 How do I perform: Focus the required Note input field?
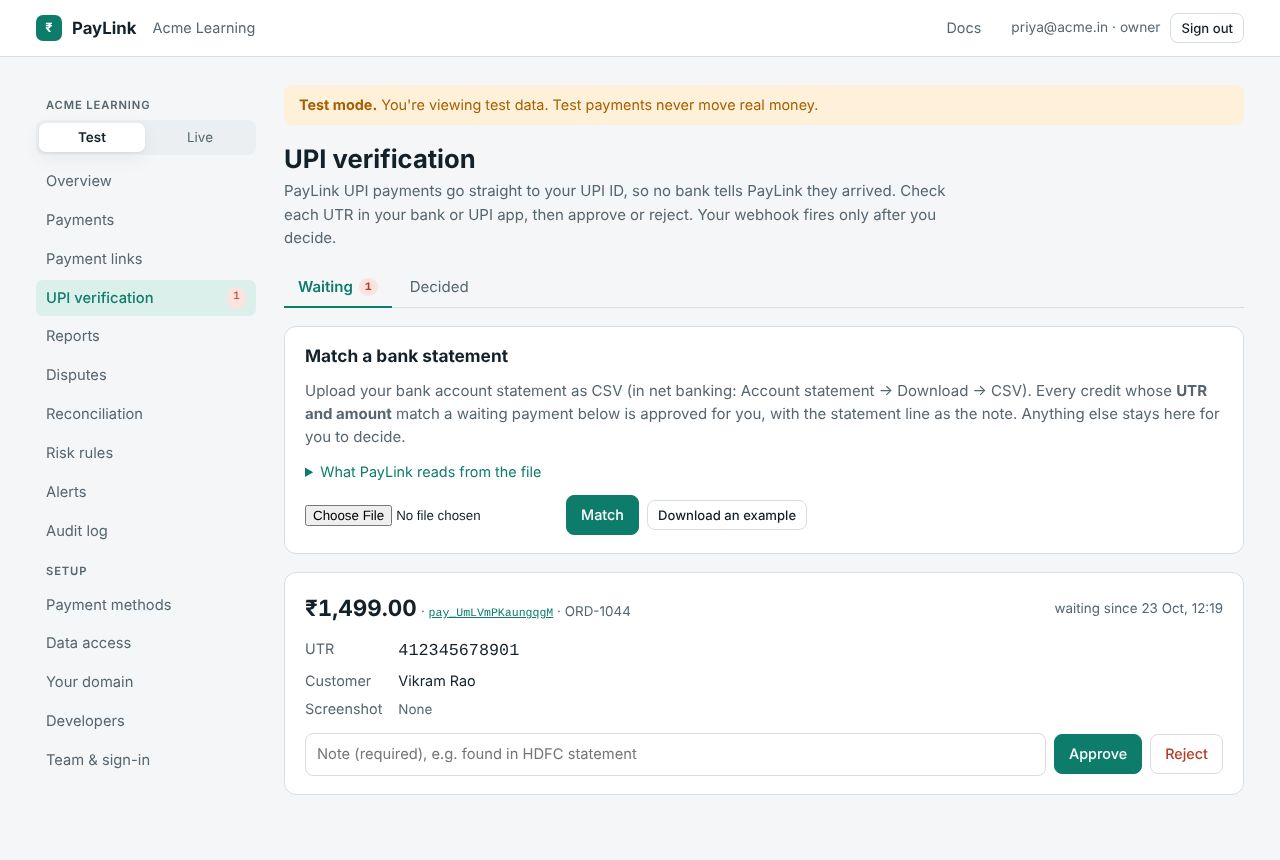[675, 754]
